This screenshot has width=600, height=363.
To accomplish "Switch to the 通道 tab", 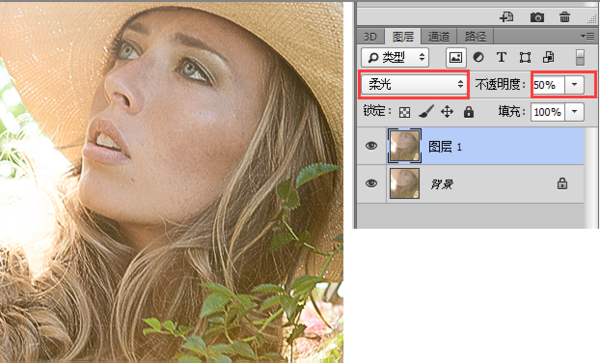I will click(x=439, y=36).
